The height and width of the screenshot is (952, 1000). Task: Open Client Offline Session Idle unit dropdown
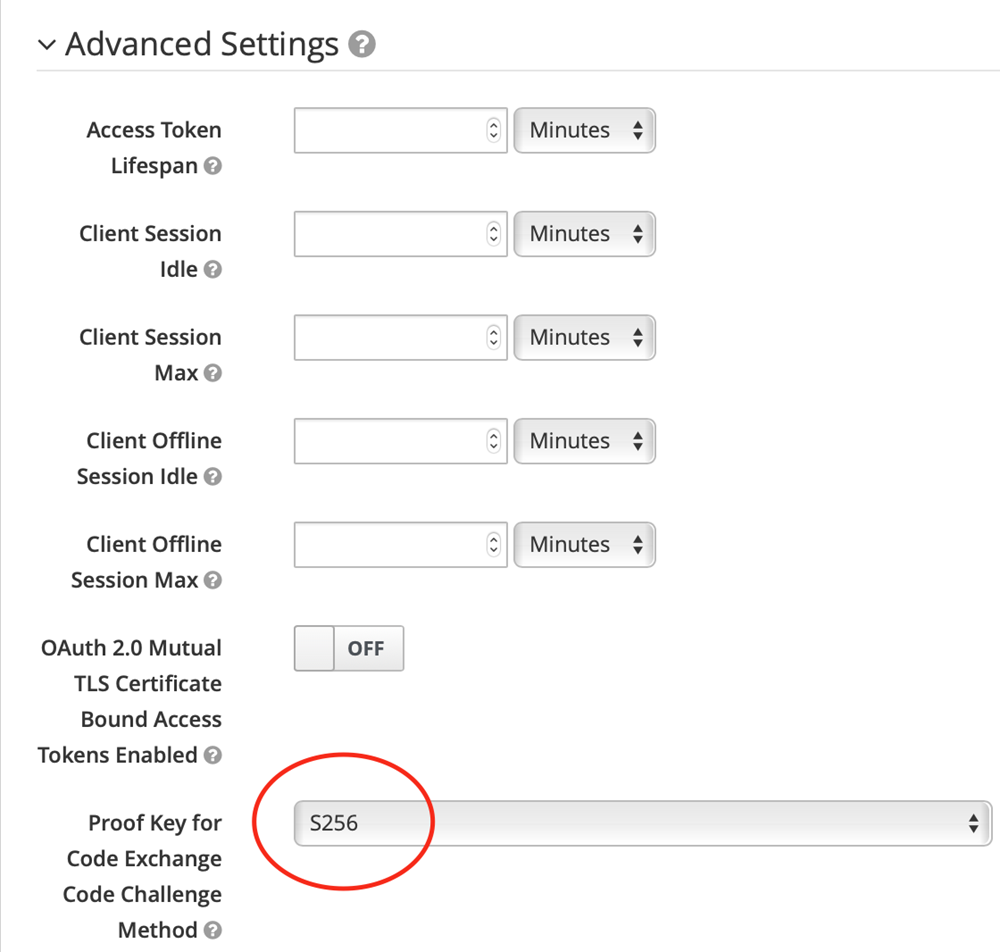pyautogui.click(x=585, y=441)
